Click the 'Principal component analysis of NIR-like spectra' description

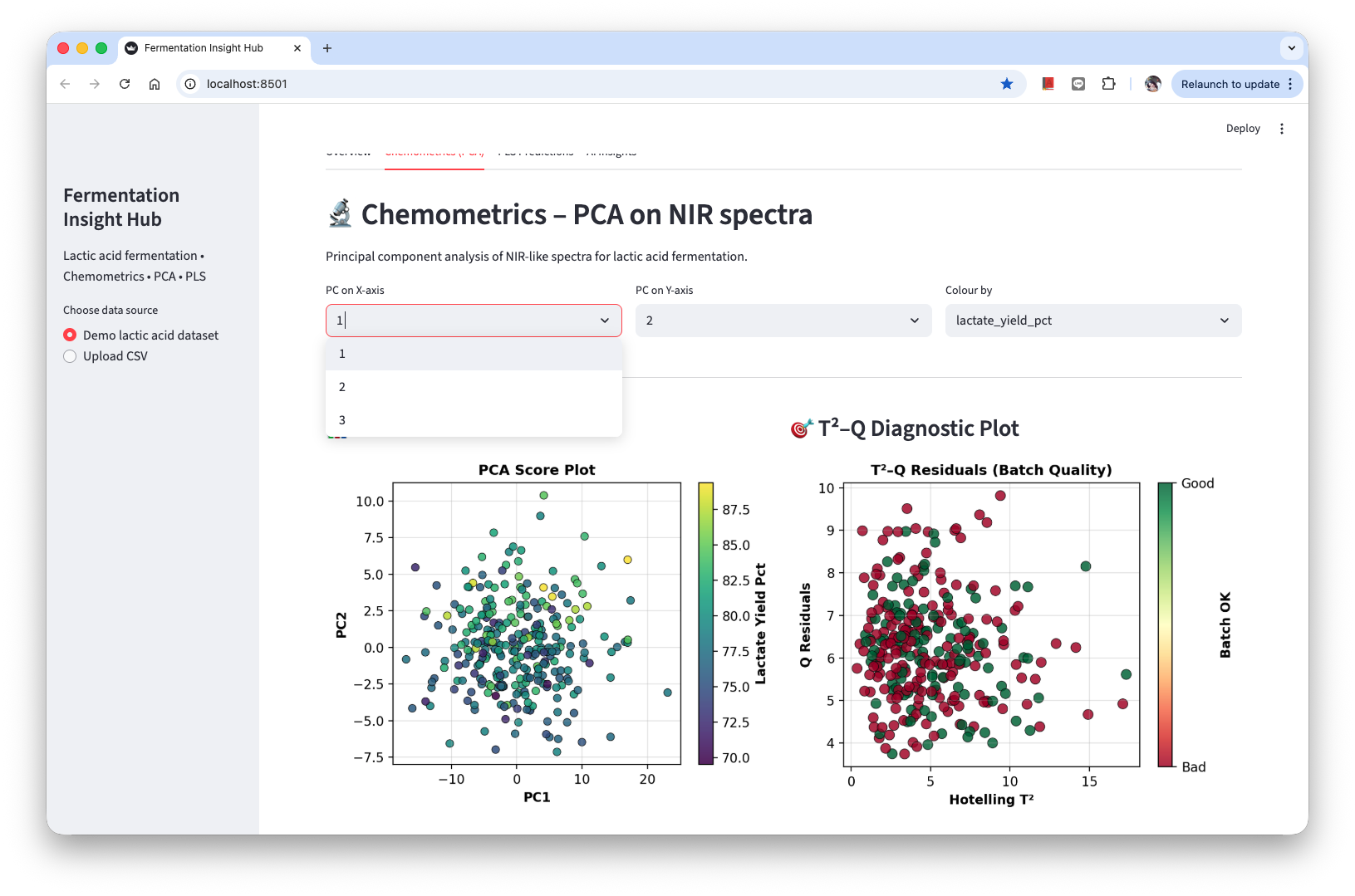pos(537,257)
